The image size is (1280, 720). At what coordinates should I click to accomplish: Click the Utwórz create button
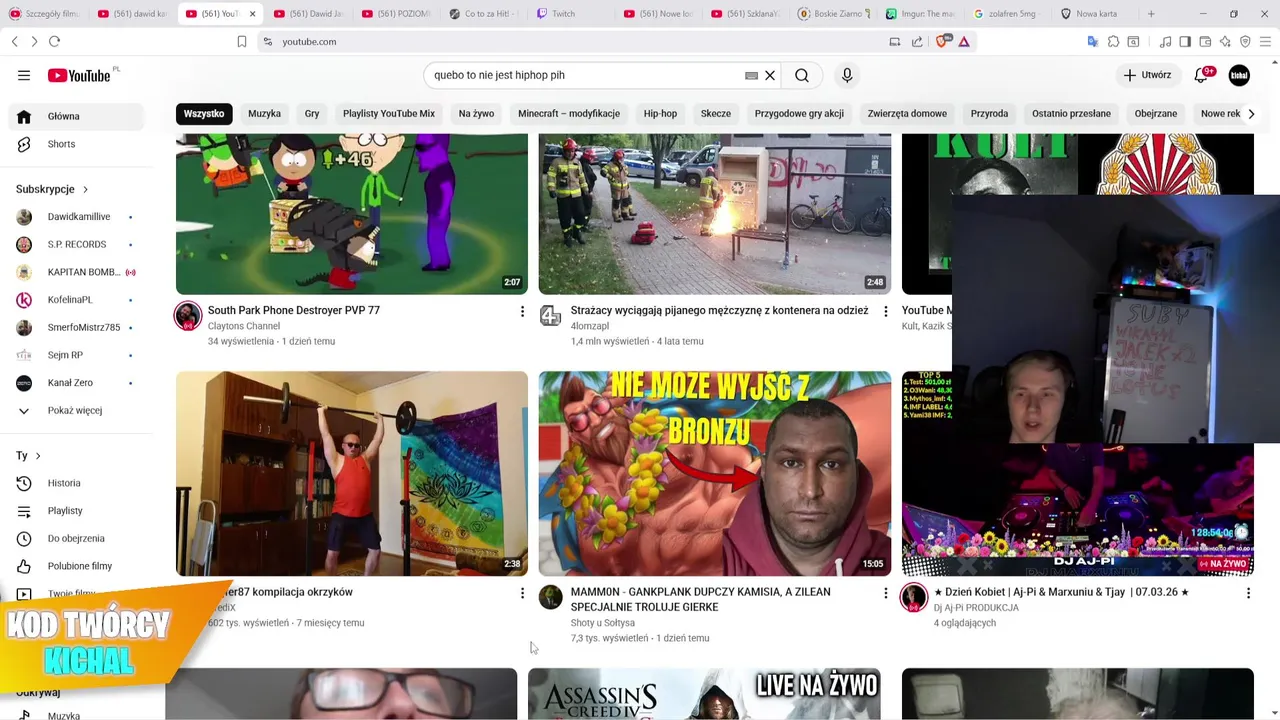(x=1146, y=75)
